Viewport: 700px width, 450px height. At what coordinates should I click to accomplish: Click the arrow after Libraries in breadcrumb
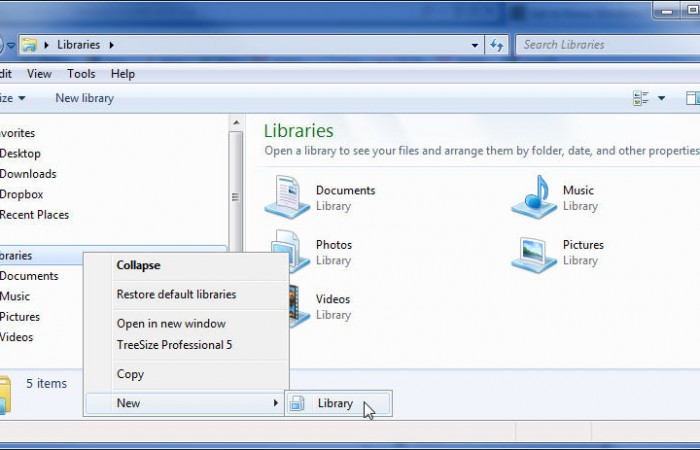click(111, 45)
